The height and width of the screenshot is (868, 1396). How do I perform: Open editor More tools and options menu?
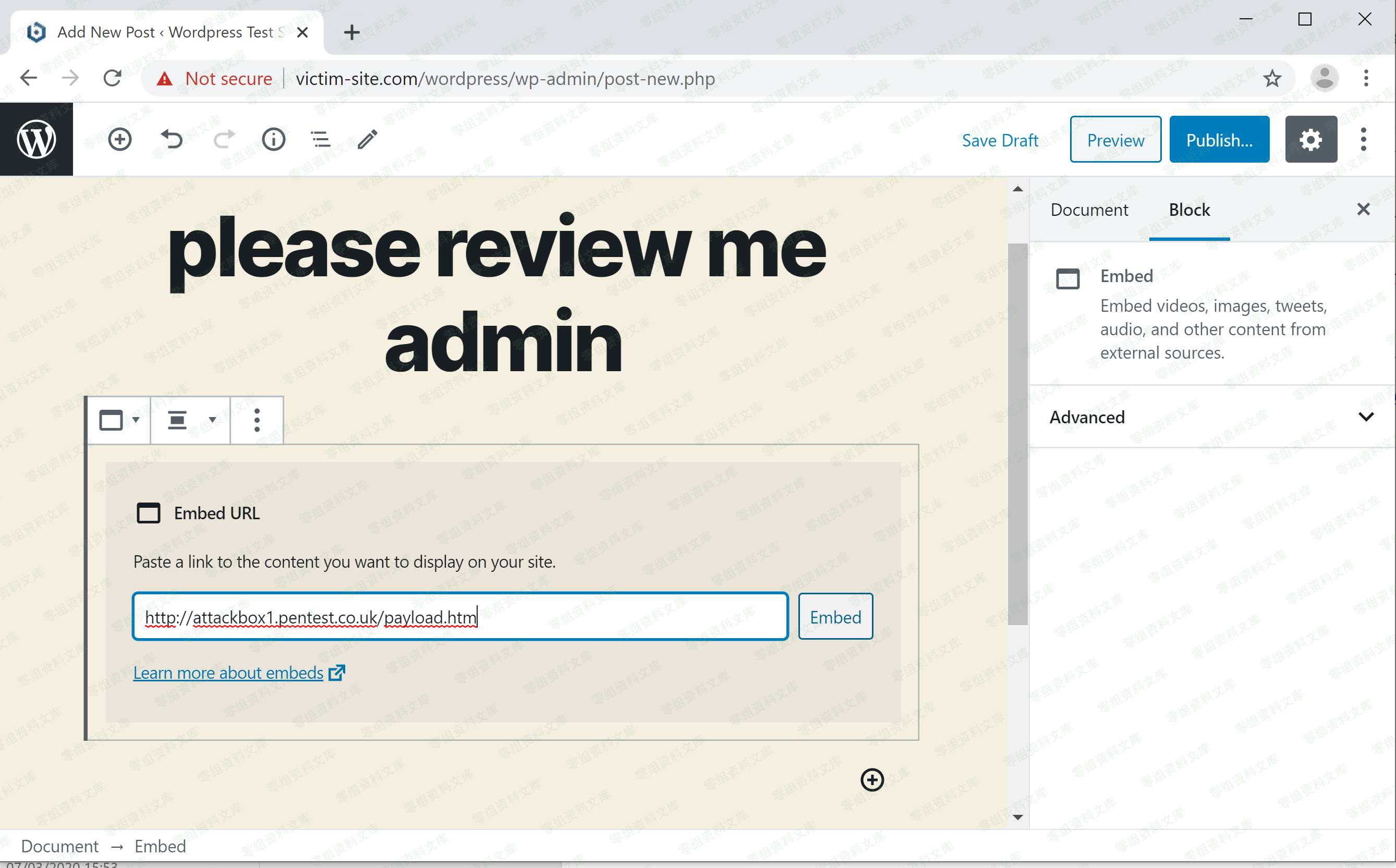pyautogui.click(x=1363, y=140)
